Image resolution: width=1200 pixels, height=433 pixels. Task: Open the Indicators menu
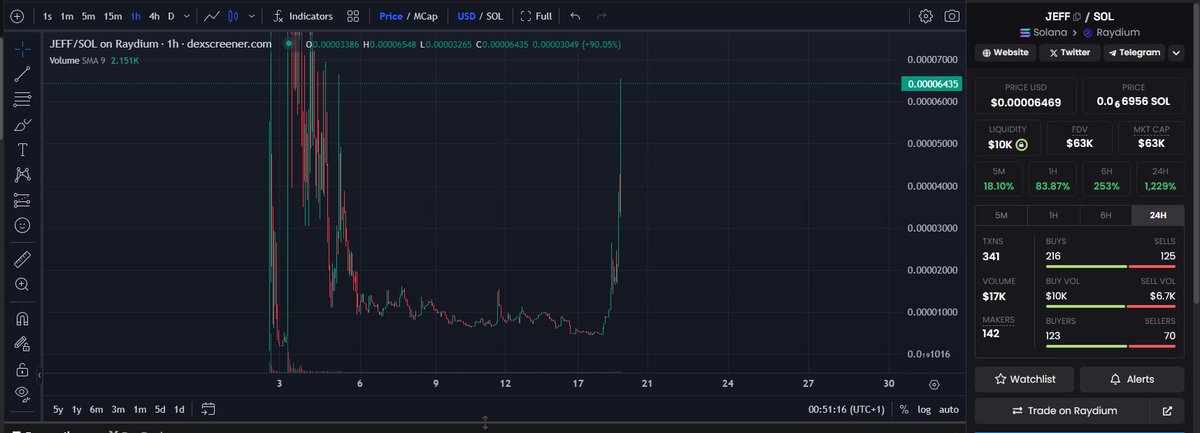(x=304, y=16)
